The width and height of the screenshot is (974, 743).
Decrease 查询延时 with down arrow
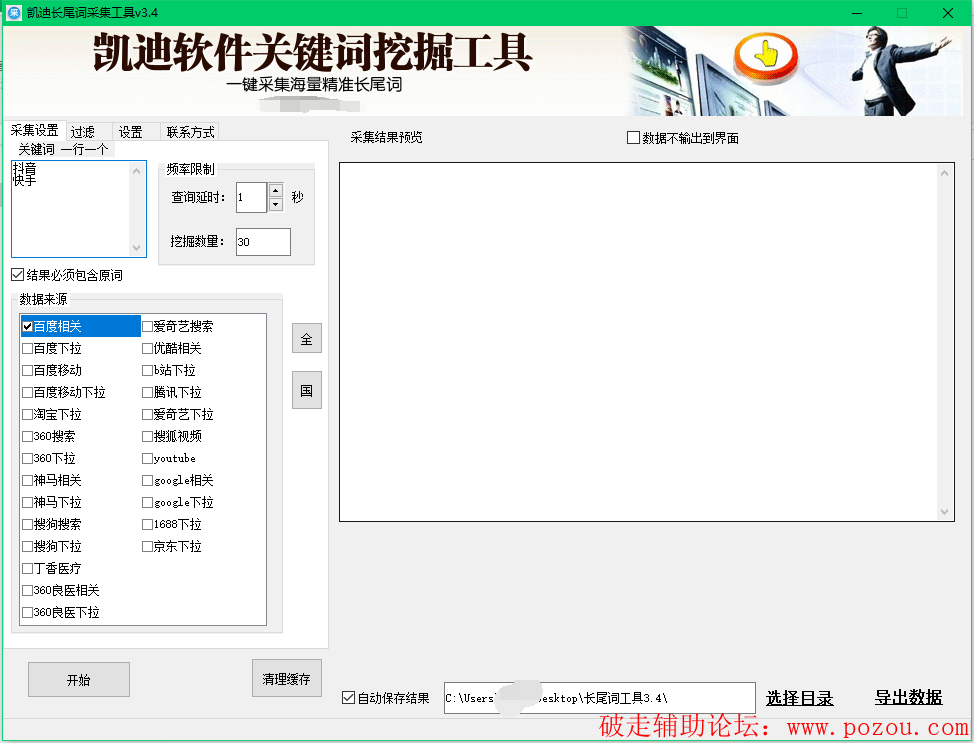pos(276,204)
